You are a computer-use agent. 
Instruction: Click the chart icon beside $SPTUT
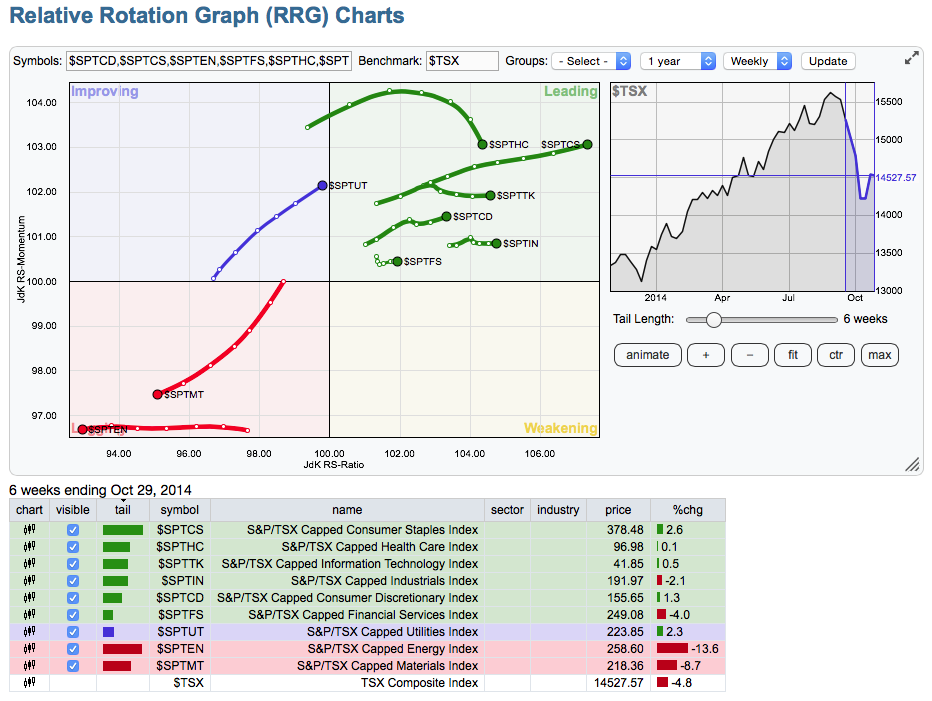click(28, 632)
